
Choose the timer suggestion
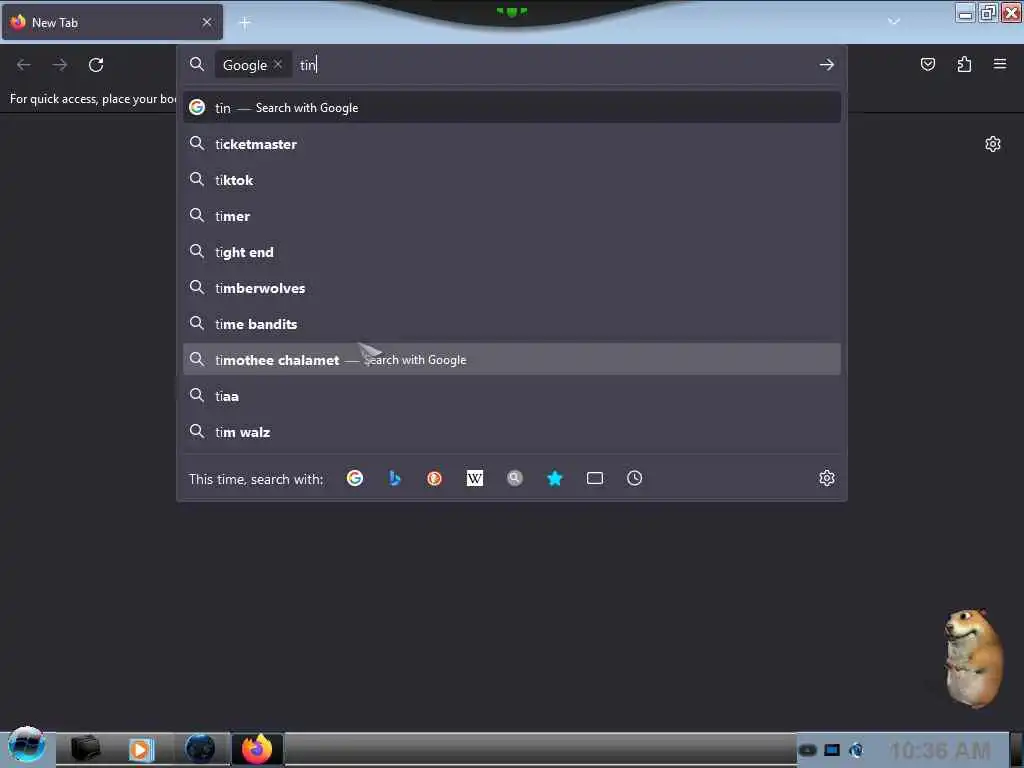511,216
